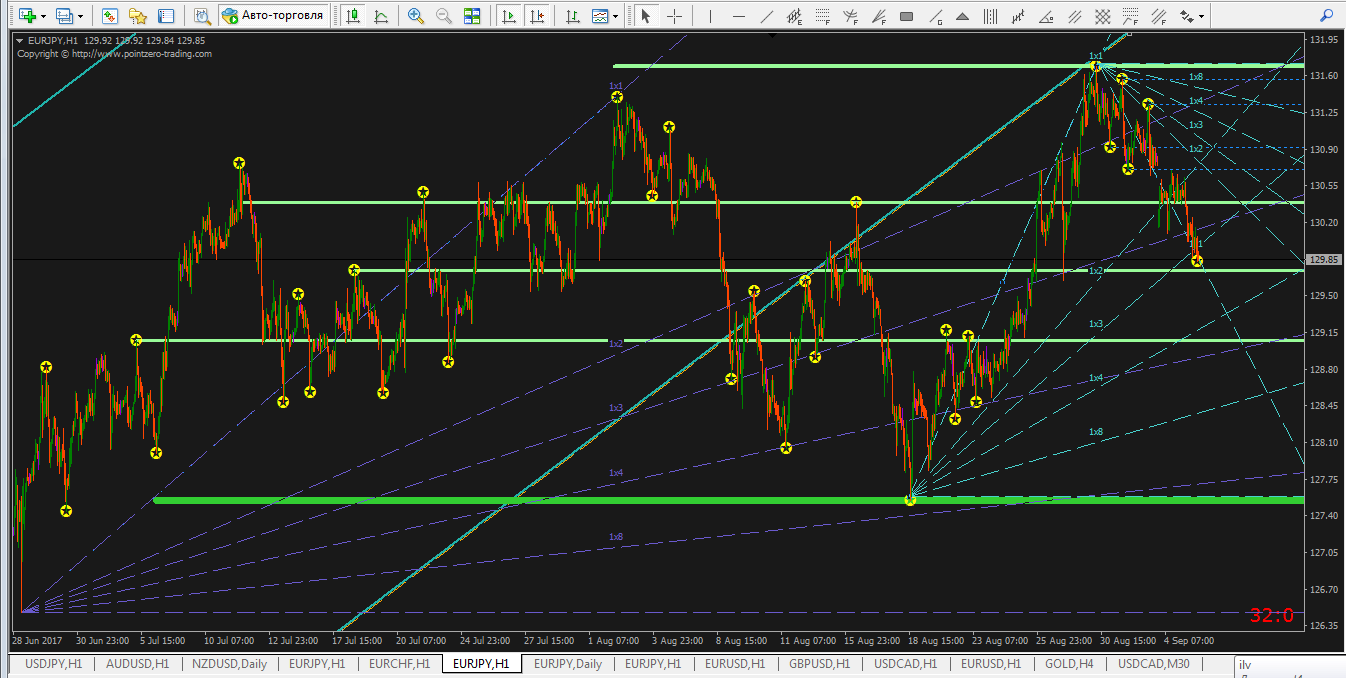
Task: Switch to the GBPUSD,H1 tab
Action: (819, 663)
